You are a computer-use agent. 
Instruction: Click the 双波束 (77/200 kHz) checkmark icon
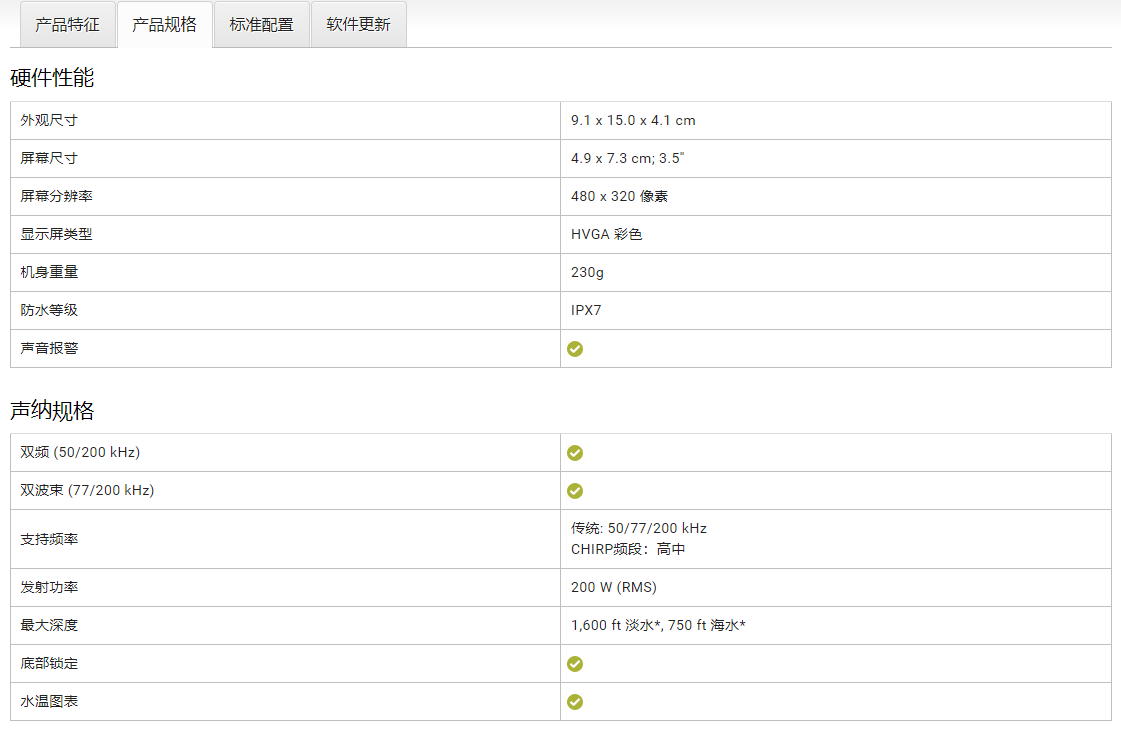click(x=575, y=491)
